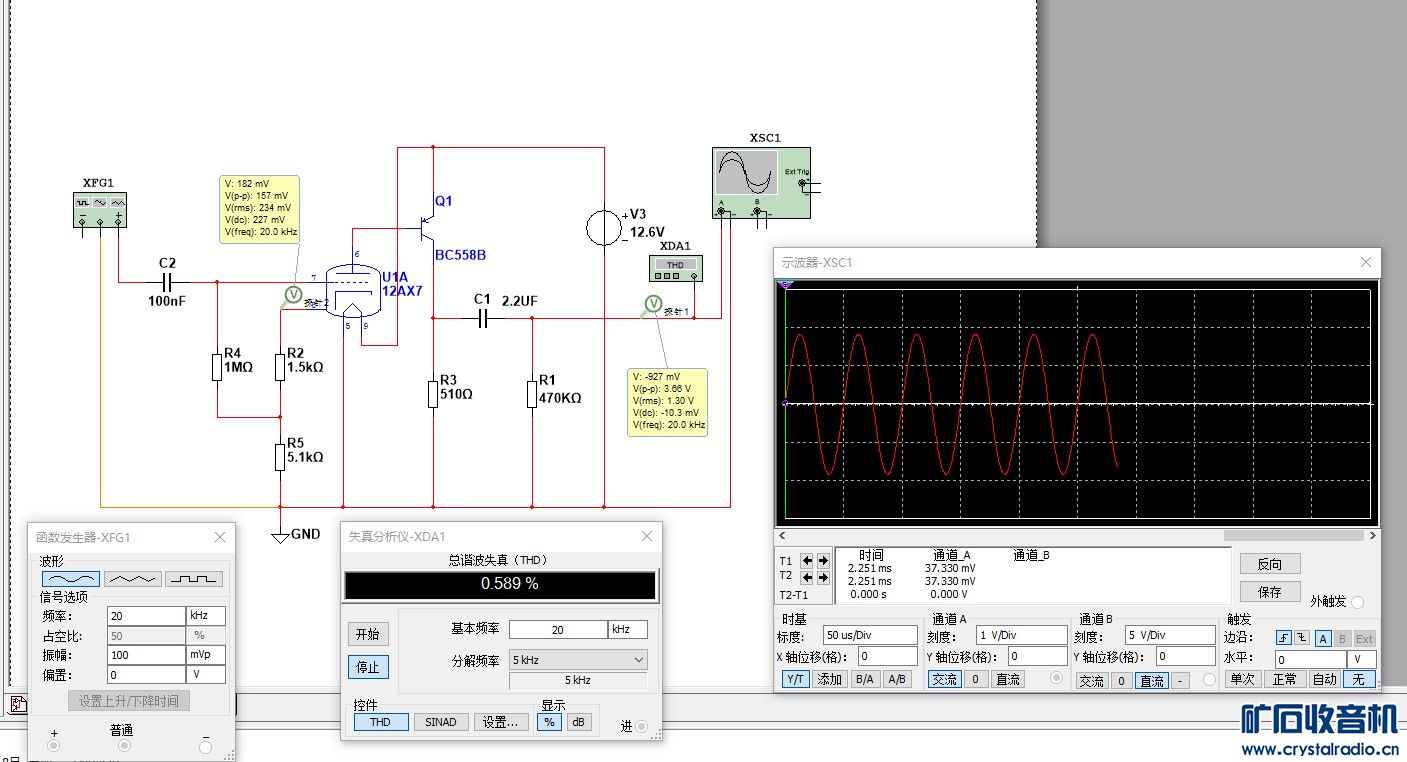Viewport: 1407px width, 762px height.
Task: Toggle the 外触发 external trigger radio button
Action: coord(1357,602)
